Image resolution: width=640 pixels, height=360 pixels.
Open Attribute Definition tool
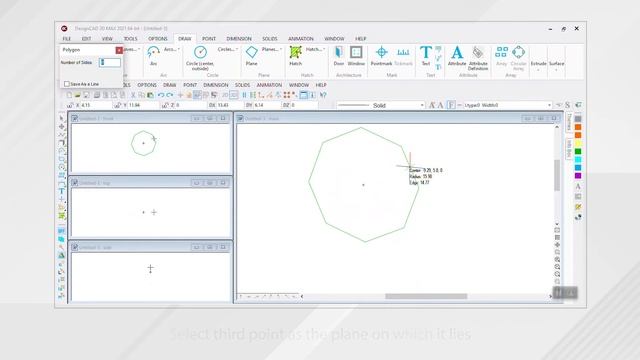pos(478,58)
